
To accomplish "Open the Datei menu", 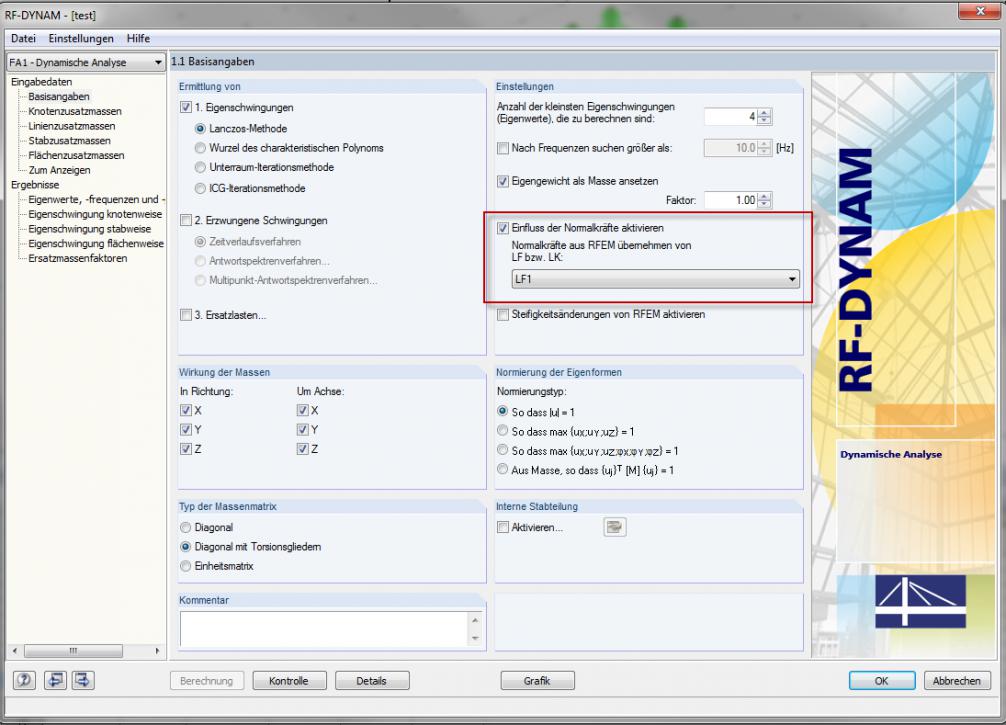I will 23,38.
